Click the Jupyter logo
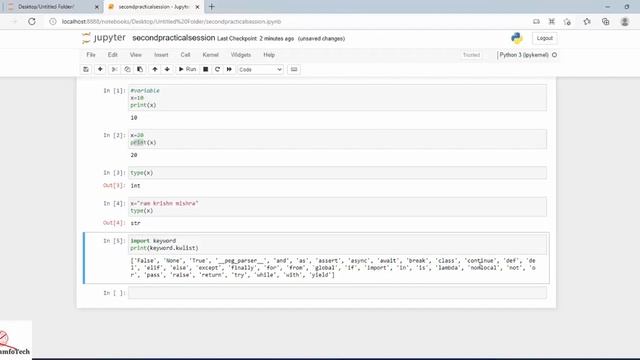Image resolution: width=640 pixels, height=360 pixels. (x=104, y=38)
